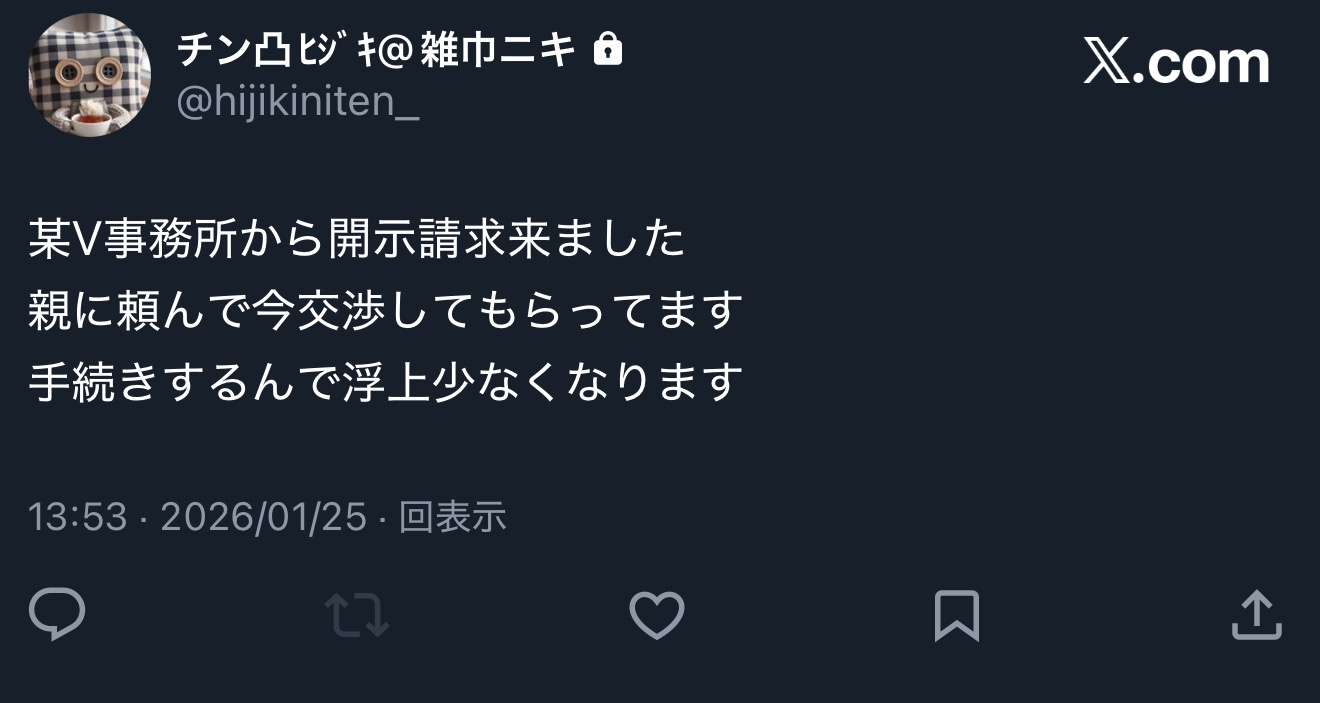Repost this post using the retweet icon

[357, 615]
